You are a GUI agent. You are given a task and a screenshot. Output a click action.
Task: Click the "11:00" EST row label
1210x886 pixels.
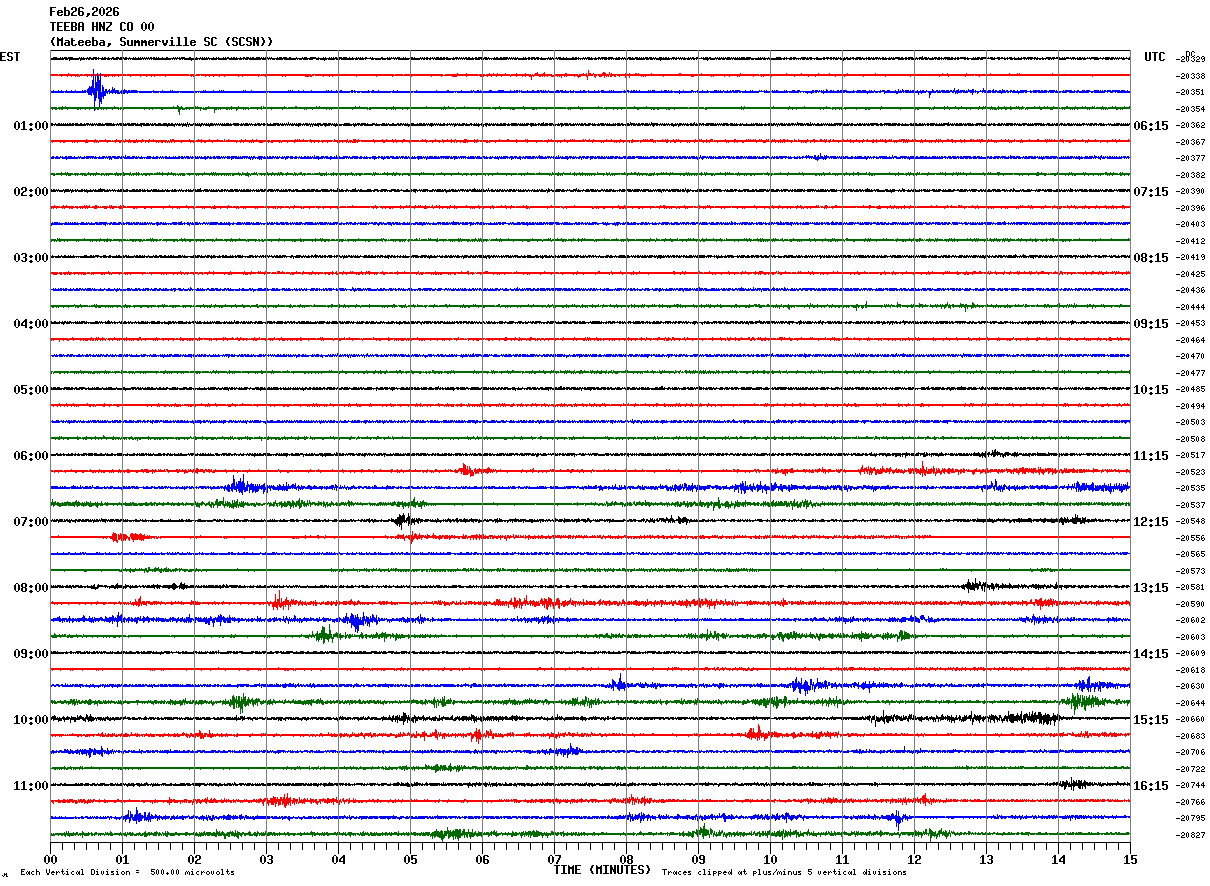(31, 786)
